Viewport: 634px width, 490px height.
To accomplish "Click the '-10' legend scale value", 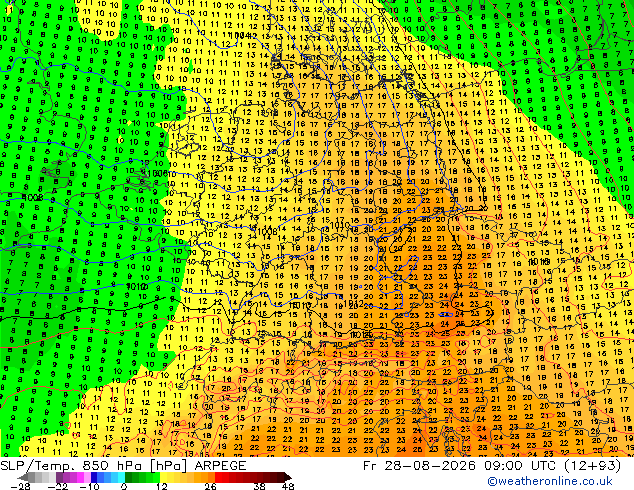I will click(x=89, y=486).
